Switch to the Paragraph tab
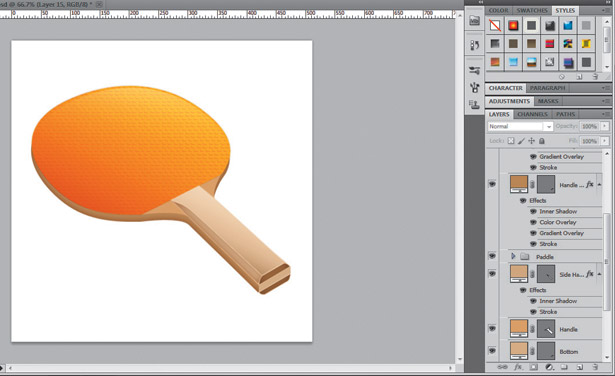Screen dimensions: 615x376 pyautogui.click(x=548, y=88)
